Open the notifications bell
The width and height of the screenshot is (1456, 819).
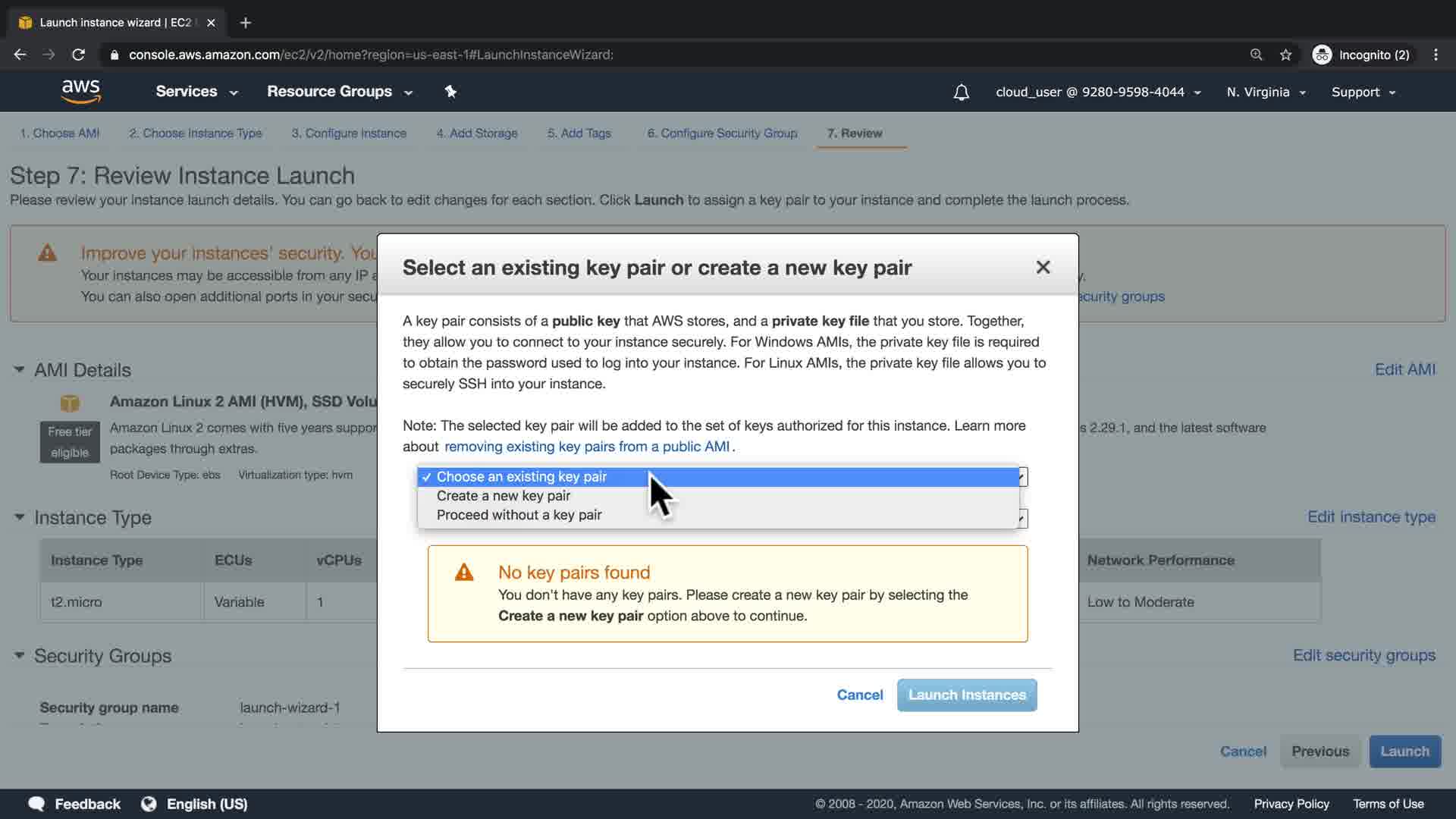tap(961, 93)
